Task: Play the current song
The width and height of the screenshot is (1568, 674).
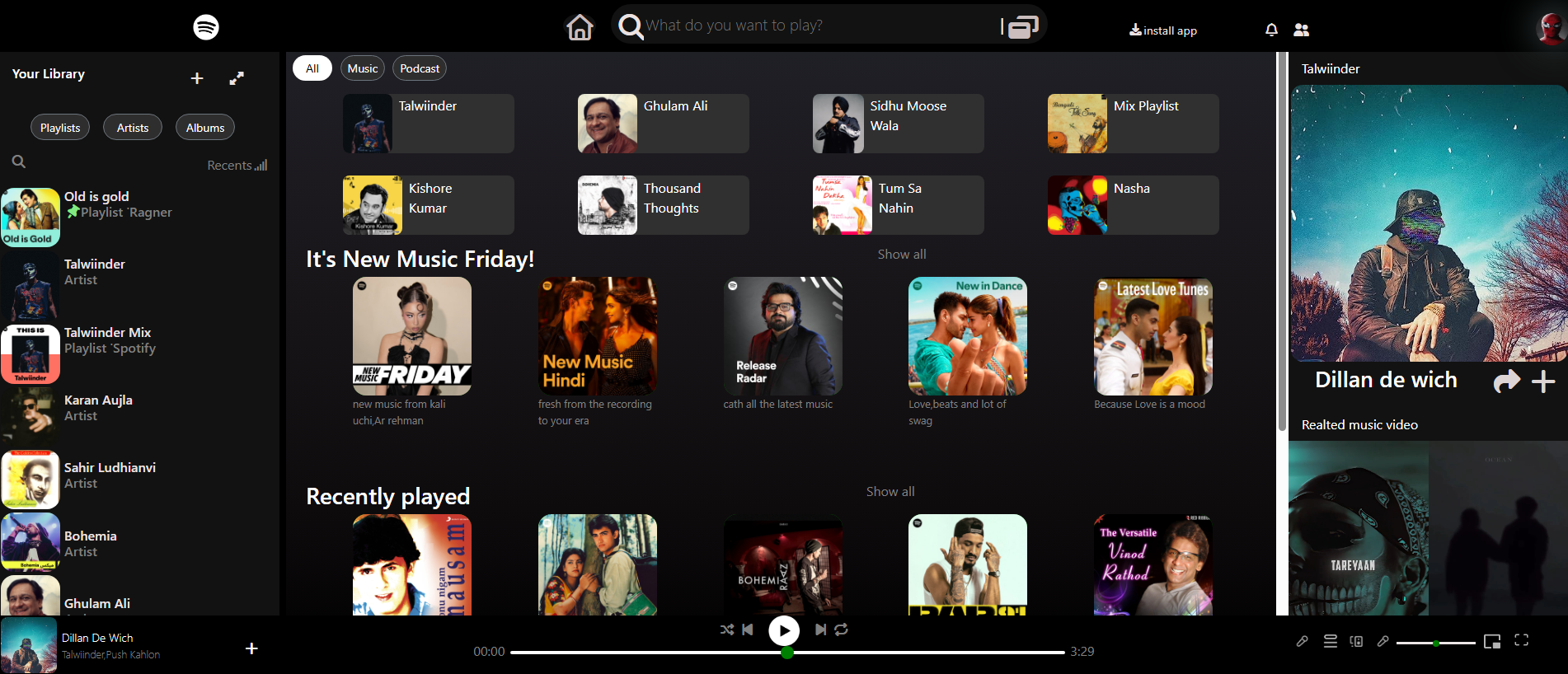Action: click(784, 631)
